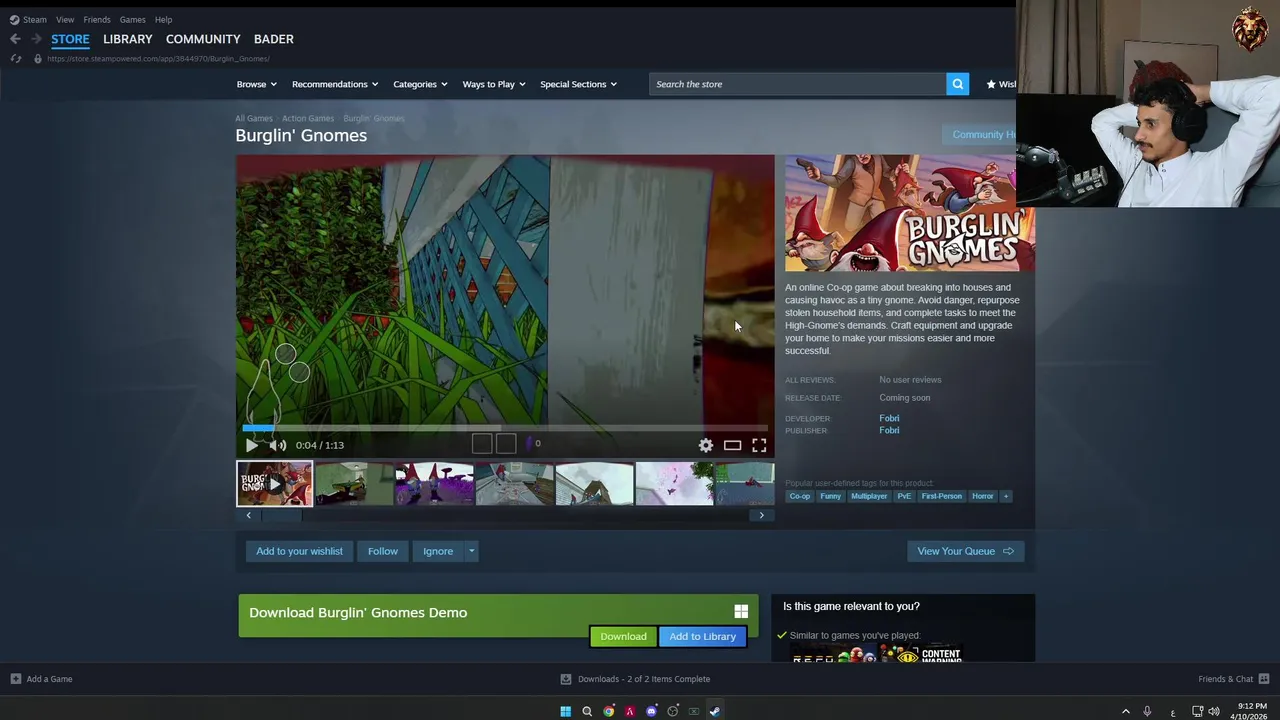
Task: Click the store search magnifier button
Action: click(957, 84)
